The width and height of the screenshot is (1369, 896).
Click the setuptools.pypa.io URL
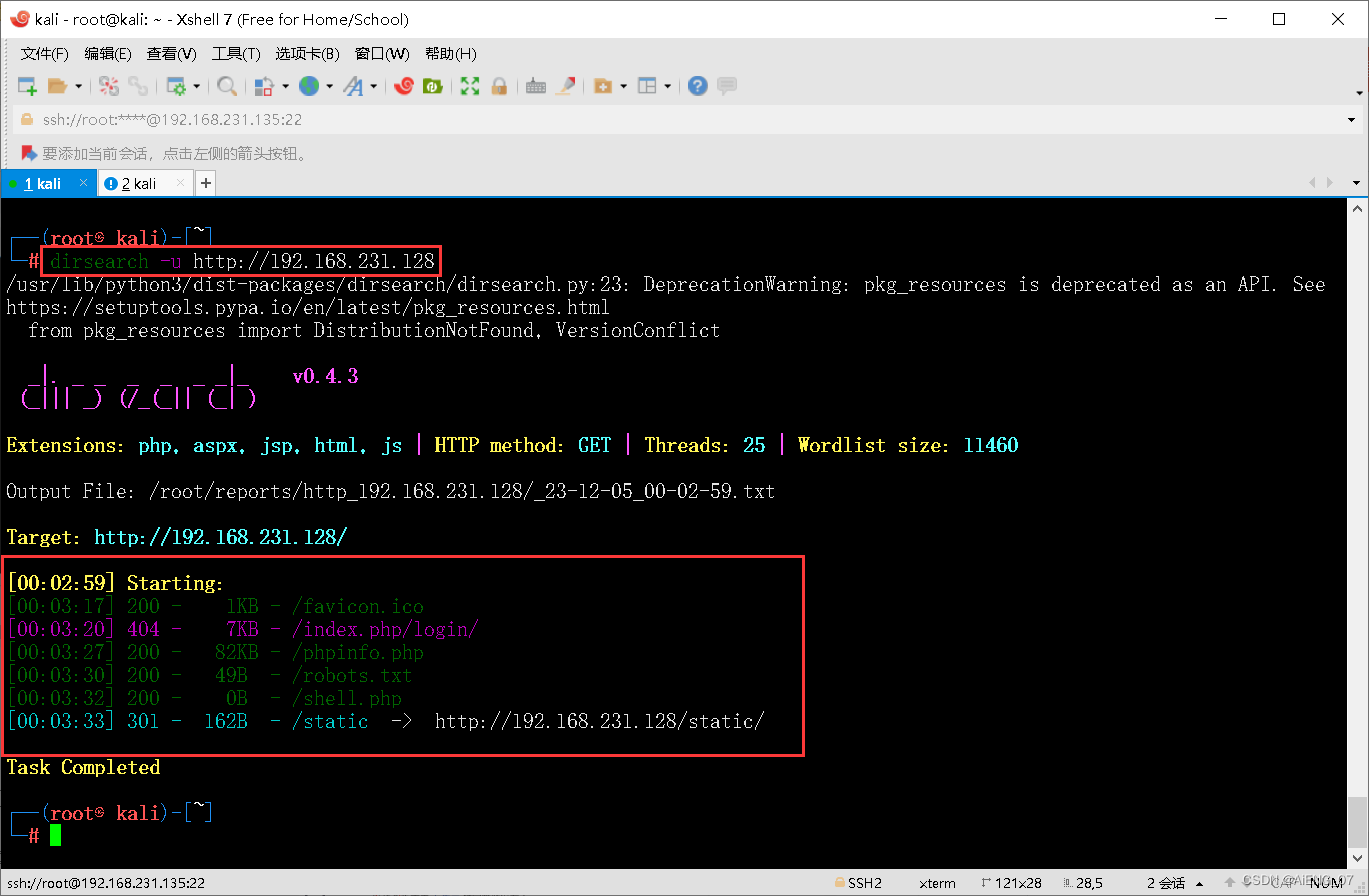308,307
